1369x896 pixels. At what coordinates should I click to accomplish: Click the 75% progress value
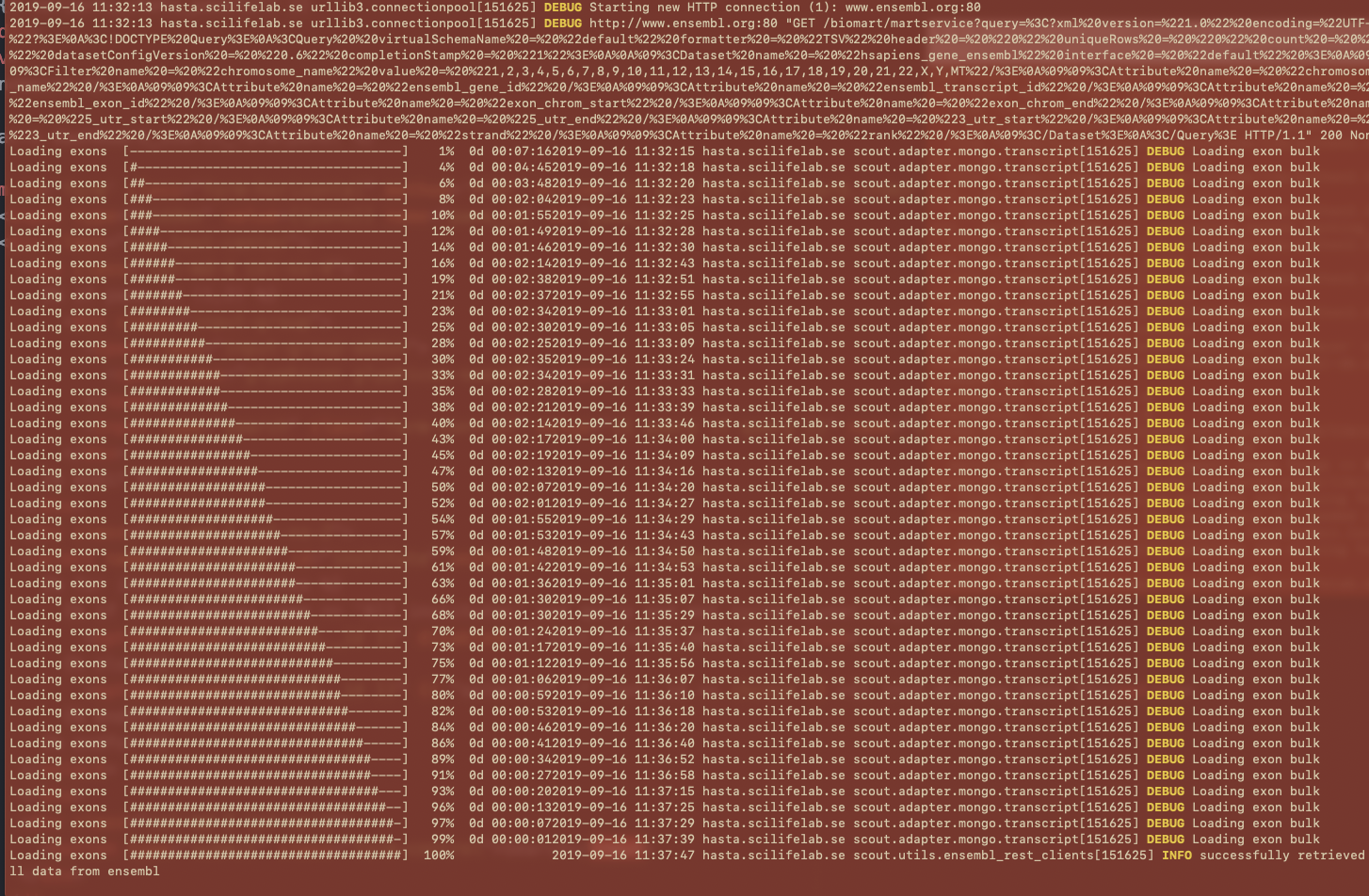443,664
